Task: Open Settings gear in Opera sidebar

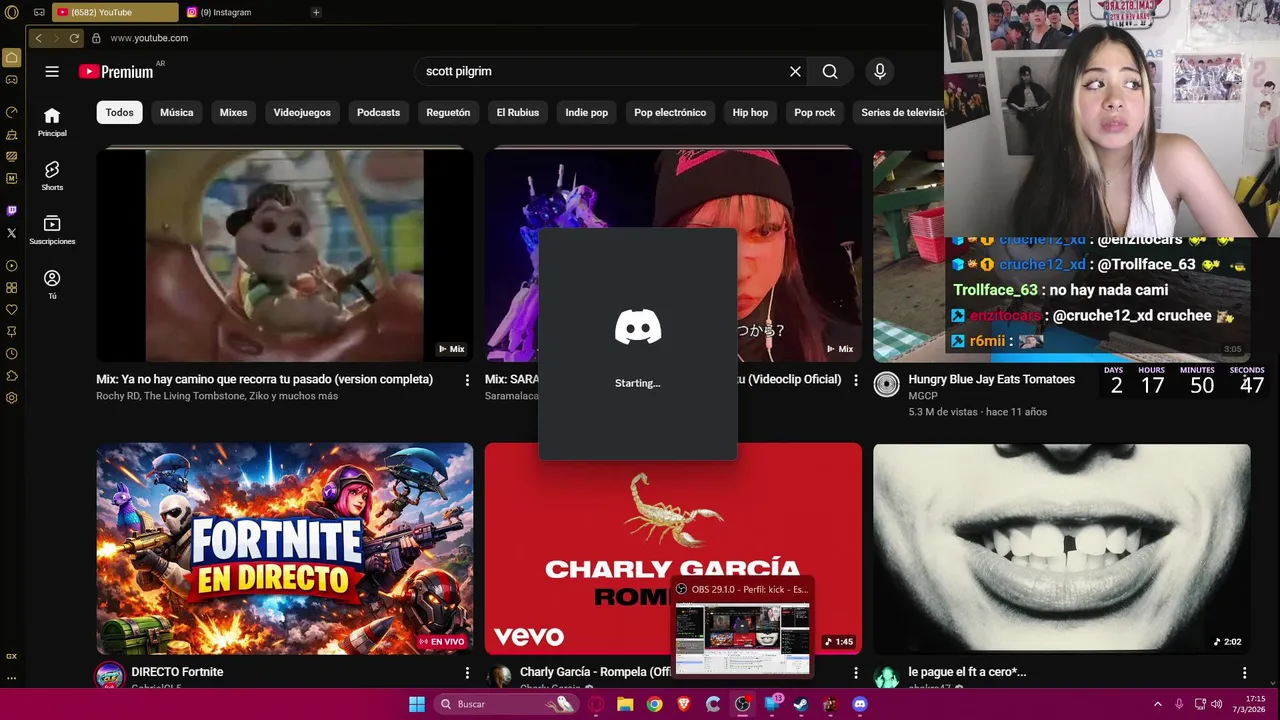Action: click(12, 398)
